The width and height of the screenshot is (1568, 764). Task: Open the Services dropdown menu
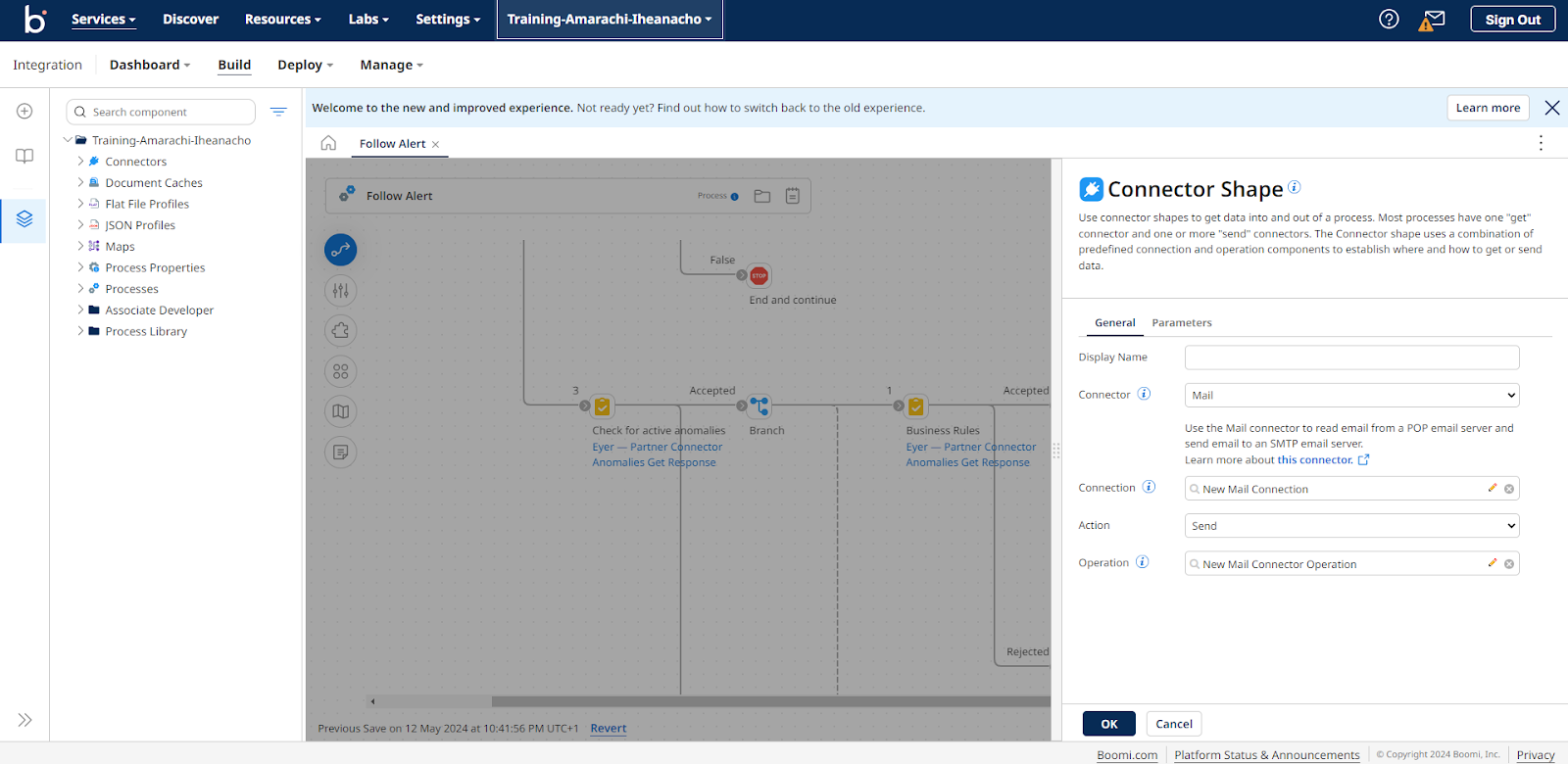click(104, 20)
